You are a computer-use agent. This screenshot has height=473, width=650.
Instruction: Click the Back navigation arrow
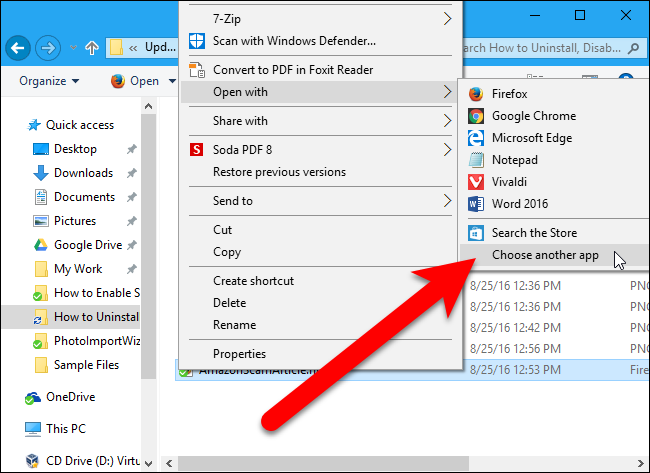[x=17, y=48]
